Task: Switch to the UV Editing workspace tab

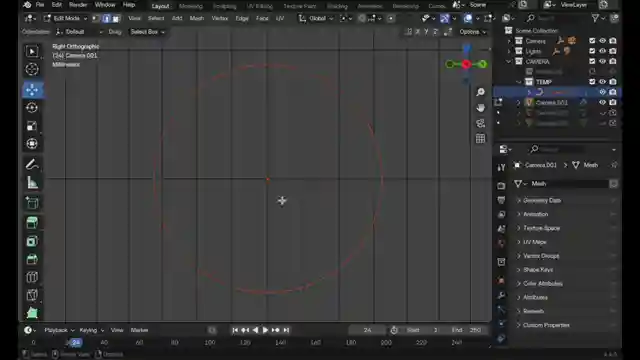Action: point(260,6)
